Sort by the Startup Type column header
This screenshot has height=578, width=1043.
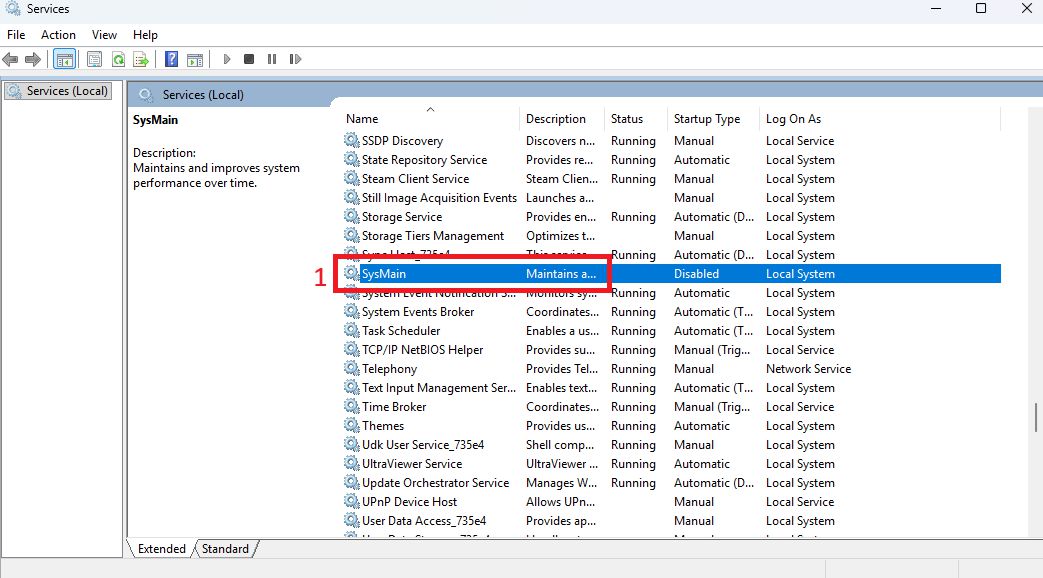coord(706,119)
